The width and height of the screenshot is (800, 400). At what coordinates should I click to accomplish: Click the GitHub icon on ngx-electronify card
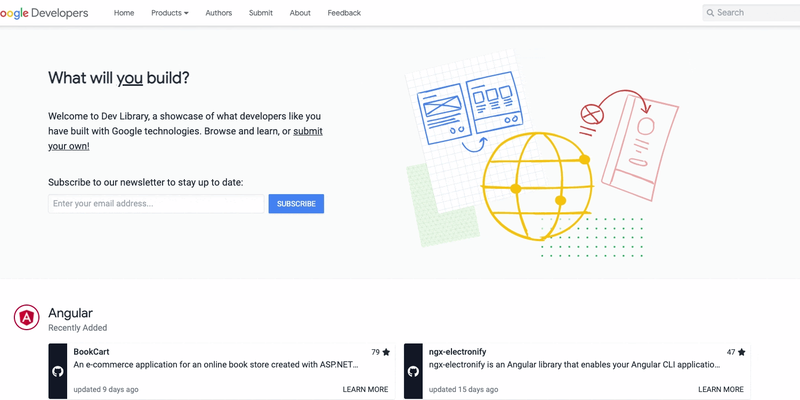click(413, 371)
